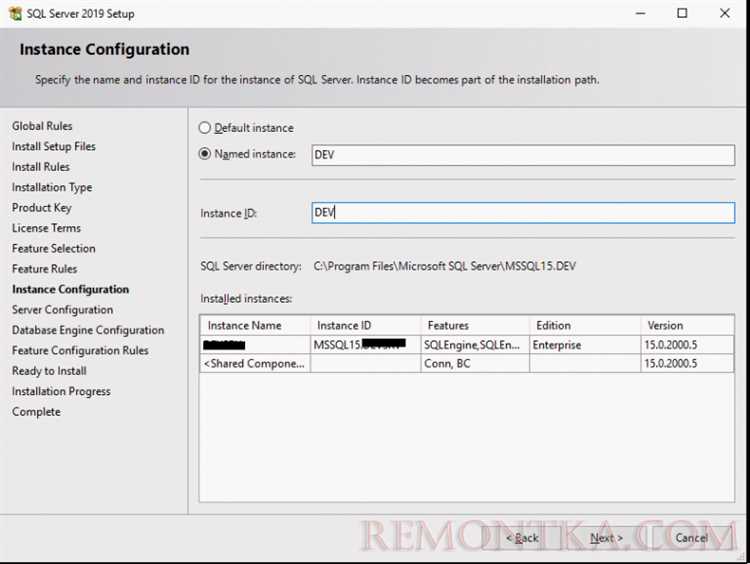Click the SQL Server directory path text
750x564 pixels.
point(445,266)
